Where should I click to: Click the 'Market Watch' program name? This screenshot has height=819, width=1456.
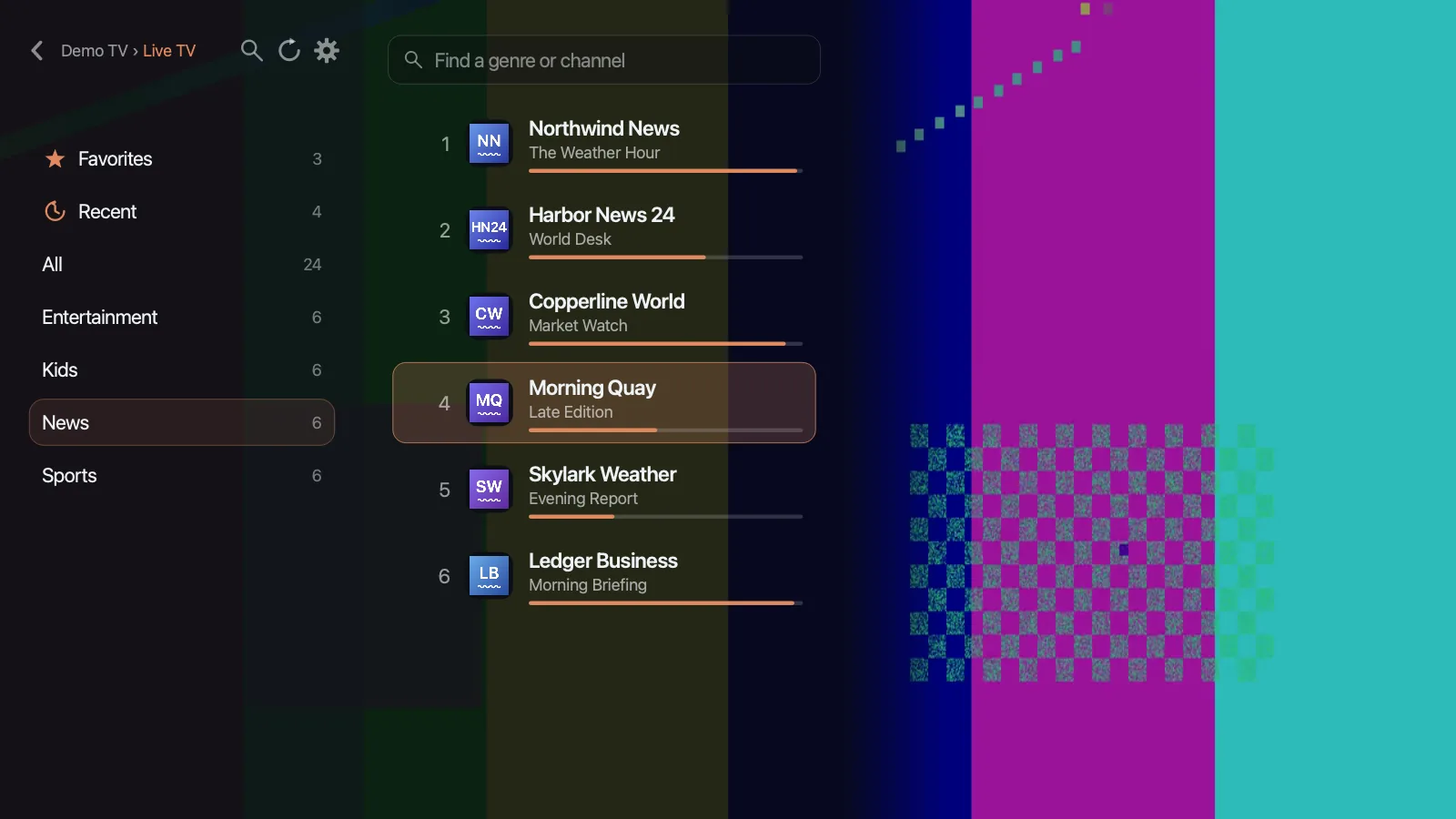(x=578, y=326)
